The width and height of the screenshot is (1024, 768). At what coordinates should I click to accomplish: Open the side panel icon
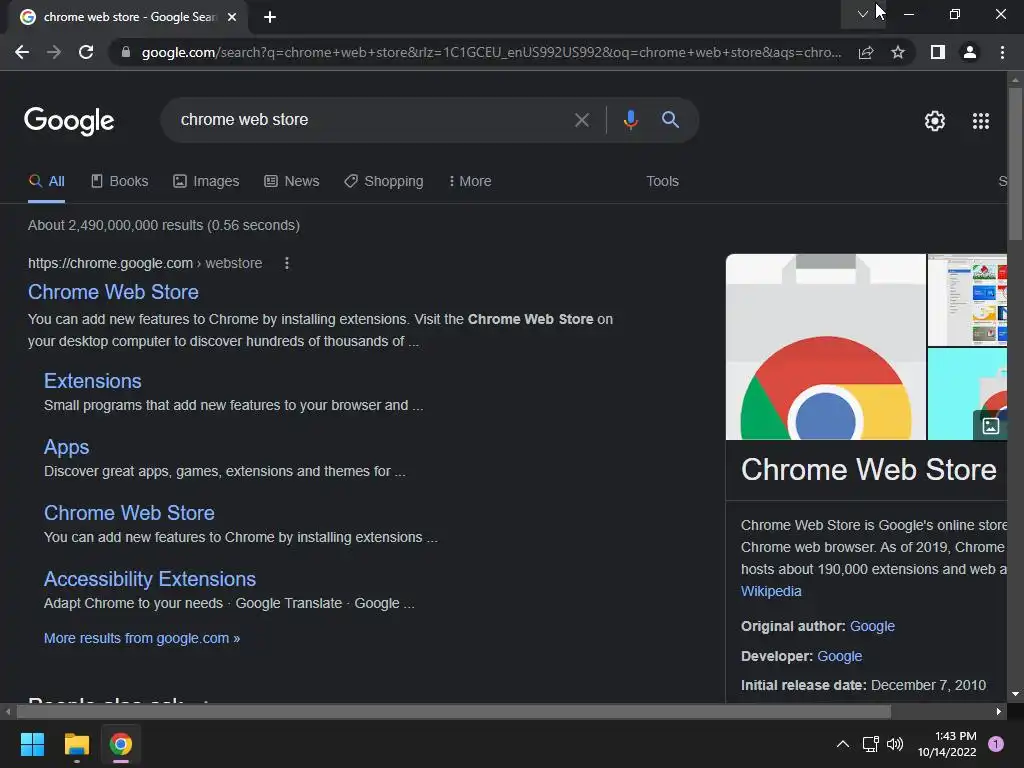(938, 52)
